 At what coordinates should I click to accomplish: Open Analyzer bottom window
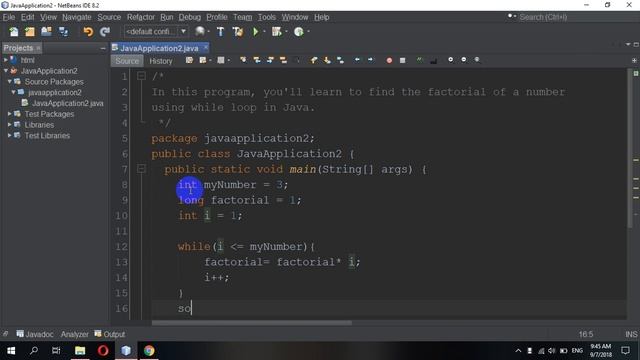tap(74, 334)
